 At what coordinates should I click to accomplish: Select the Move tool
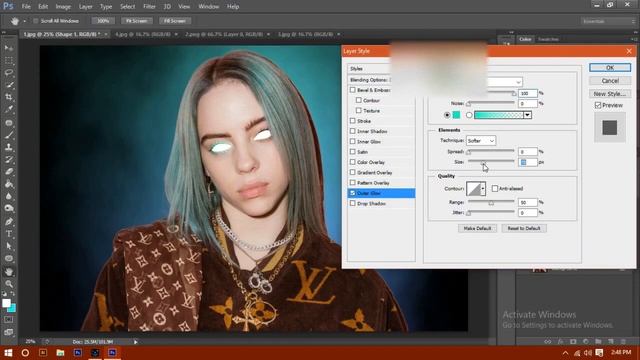tap(9, 48)
